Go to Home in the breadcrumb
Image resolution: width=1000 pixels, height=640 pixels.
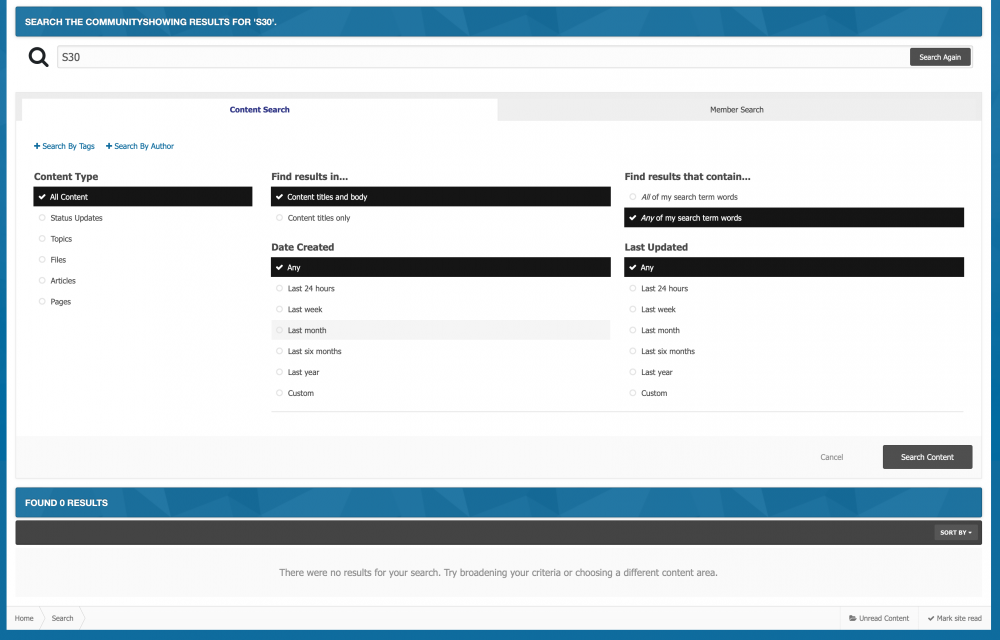tap(24, 618)
